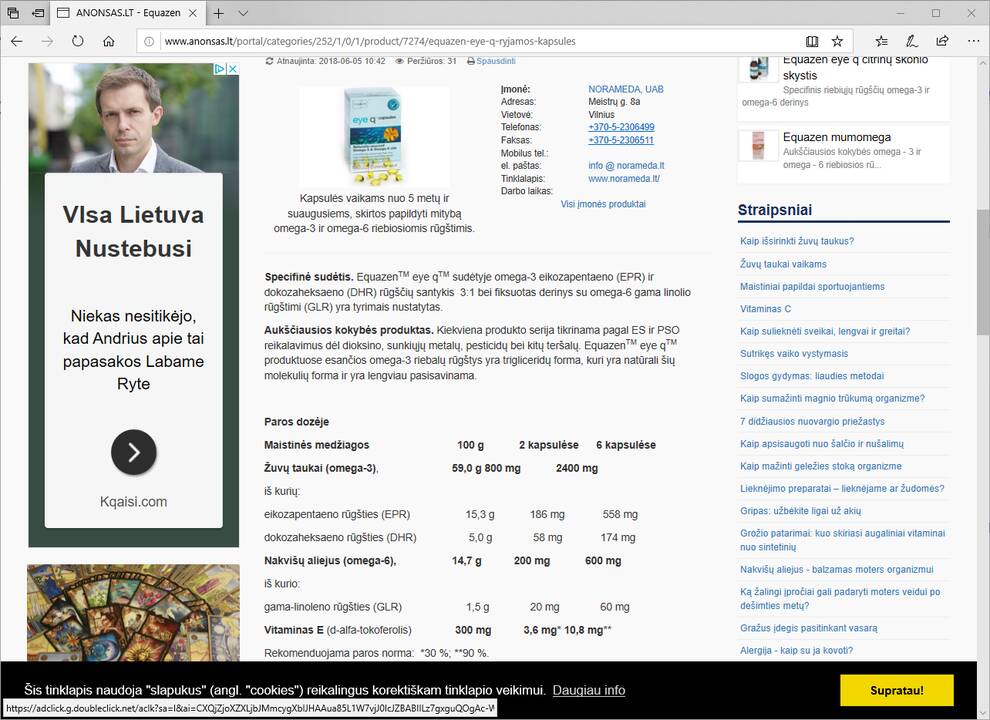
Task: Open Grožio patarimai article link
Action: (842, 540)
